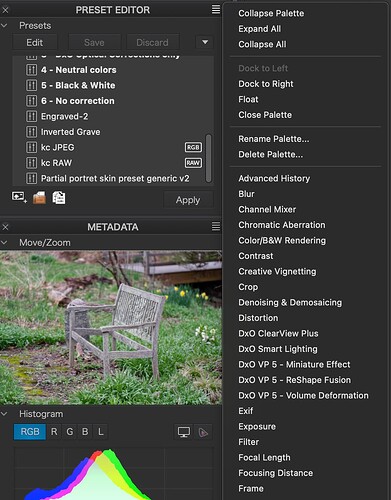Select DxO ClearView Plus menu entry

tap(278, 333)
